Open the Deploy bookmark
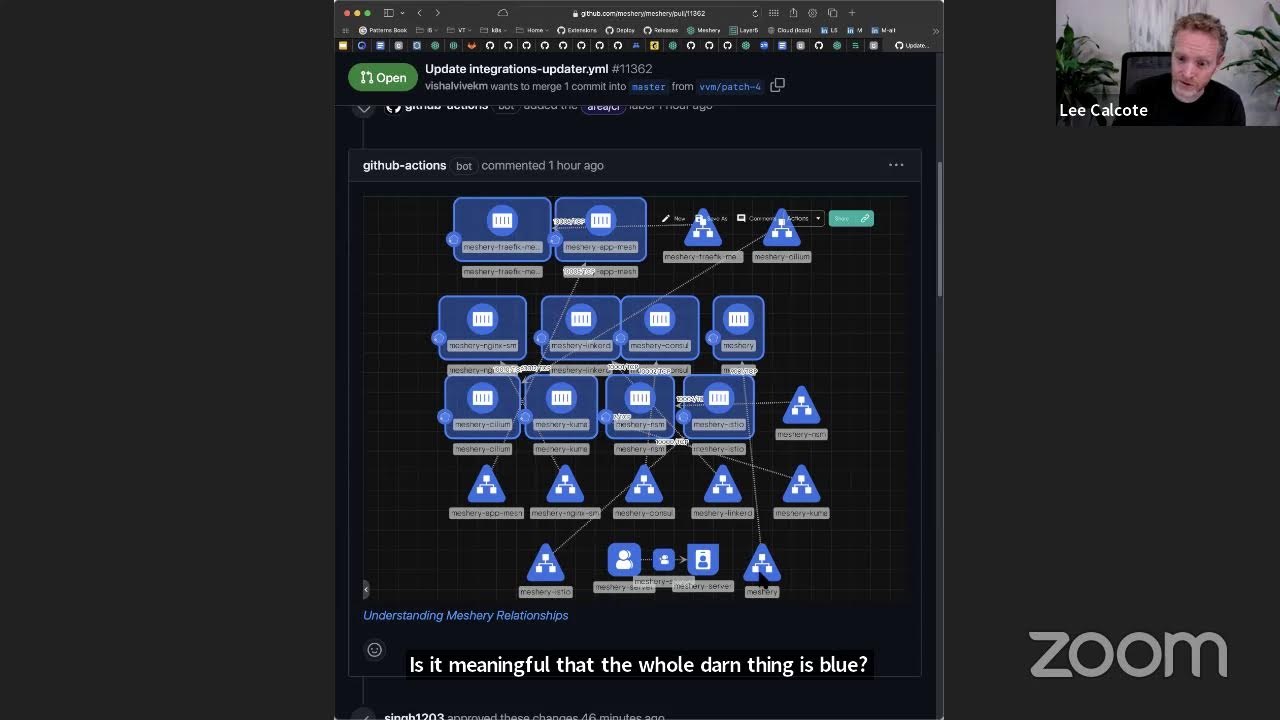Viewport: 1280px width, 720px height. click(x=621, y=30)
